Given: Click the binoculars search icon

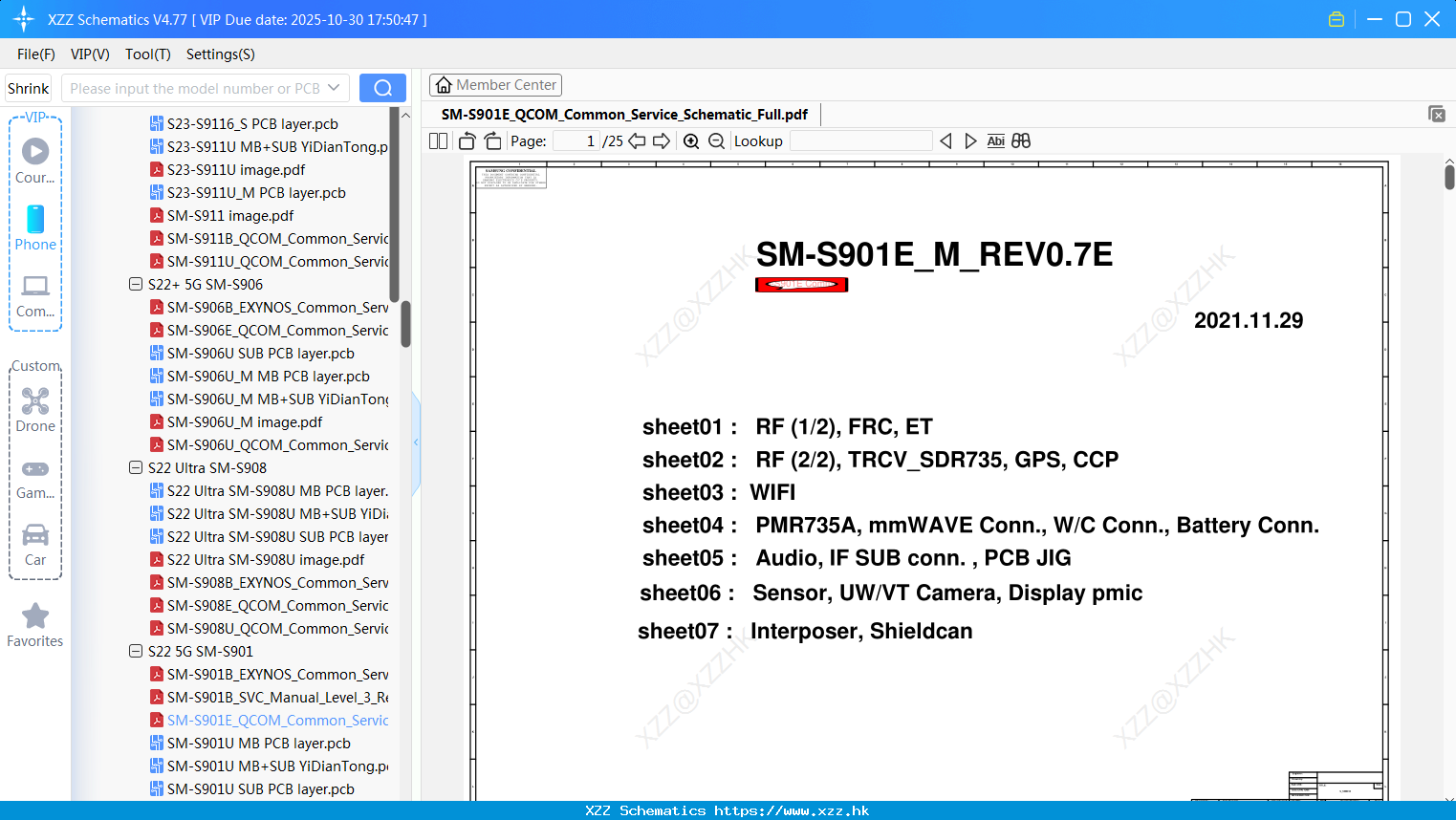Looking at the screenshot, I should 1021,140.
